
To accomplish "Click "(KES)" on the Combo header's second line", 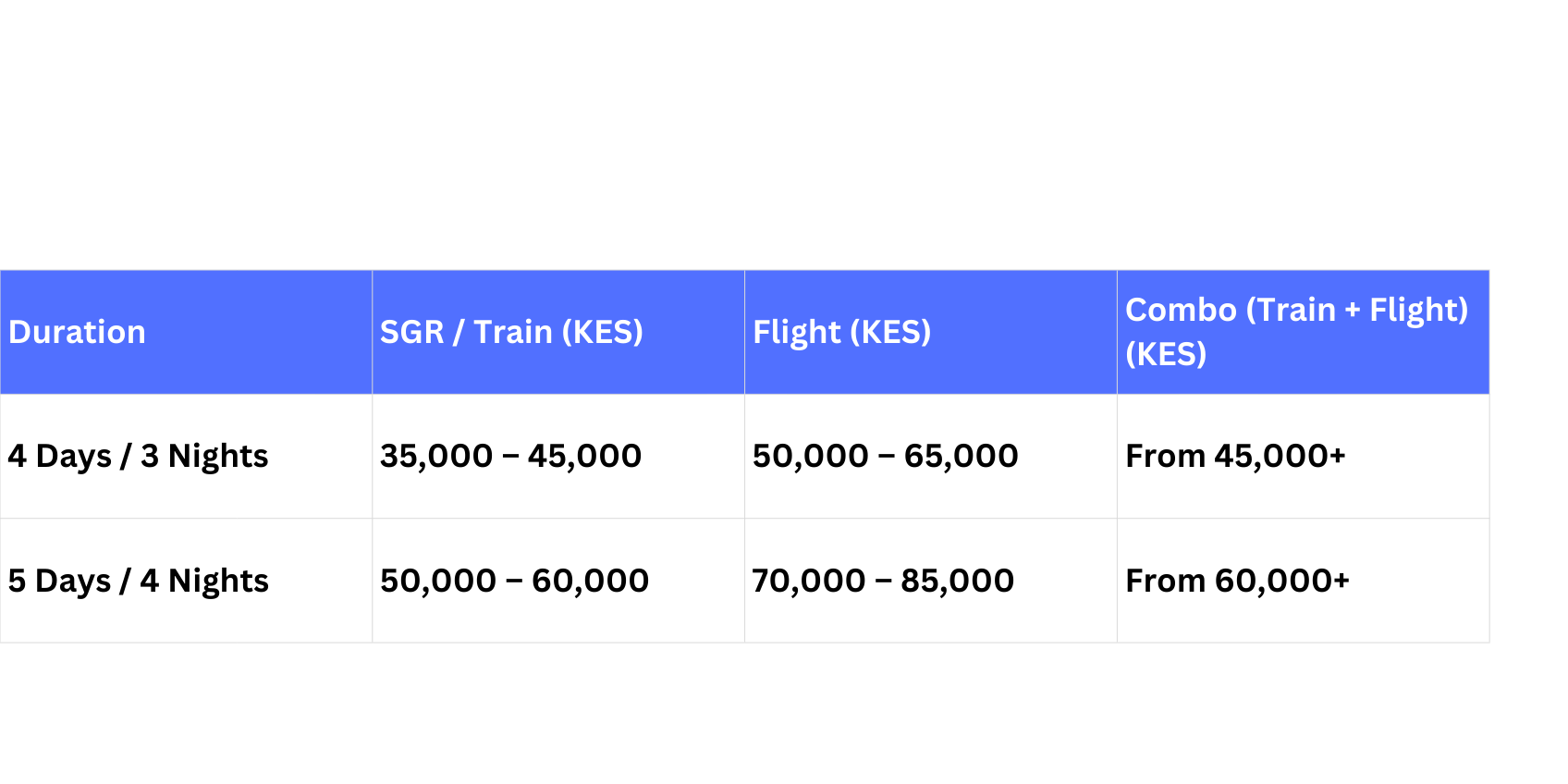I will (x=1166, y=354).
